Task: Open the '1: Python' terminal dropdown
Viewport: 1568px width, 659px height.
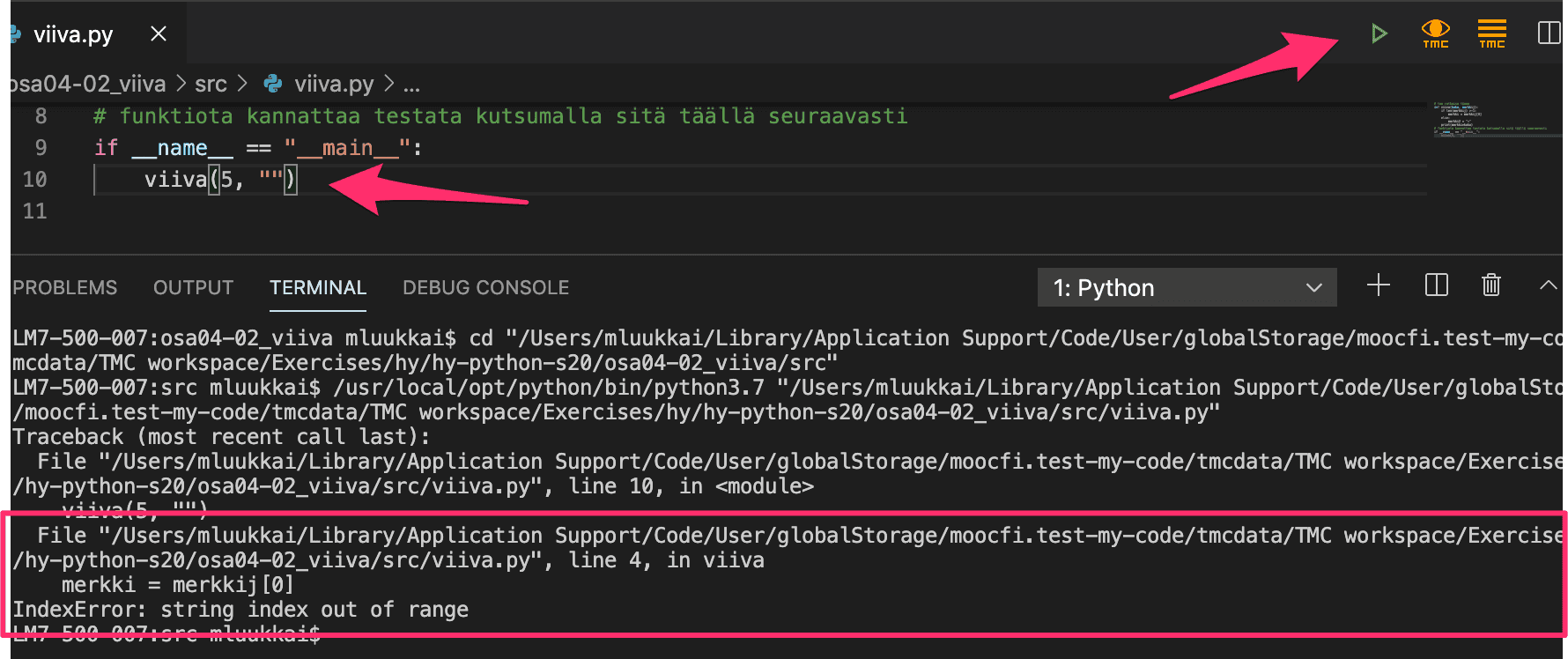Action: 1187,288
